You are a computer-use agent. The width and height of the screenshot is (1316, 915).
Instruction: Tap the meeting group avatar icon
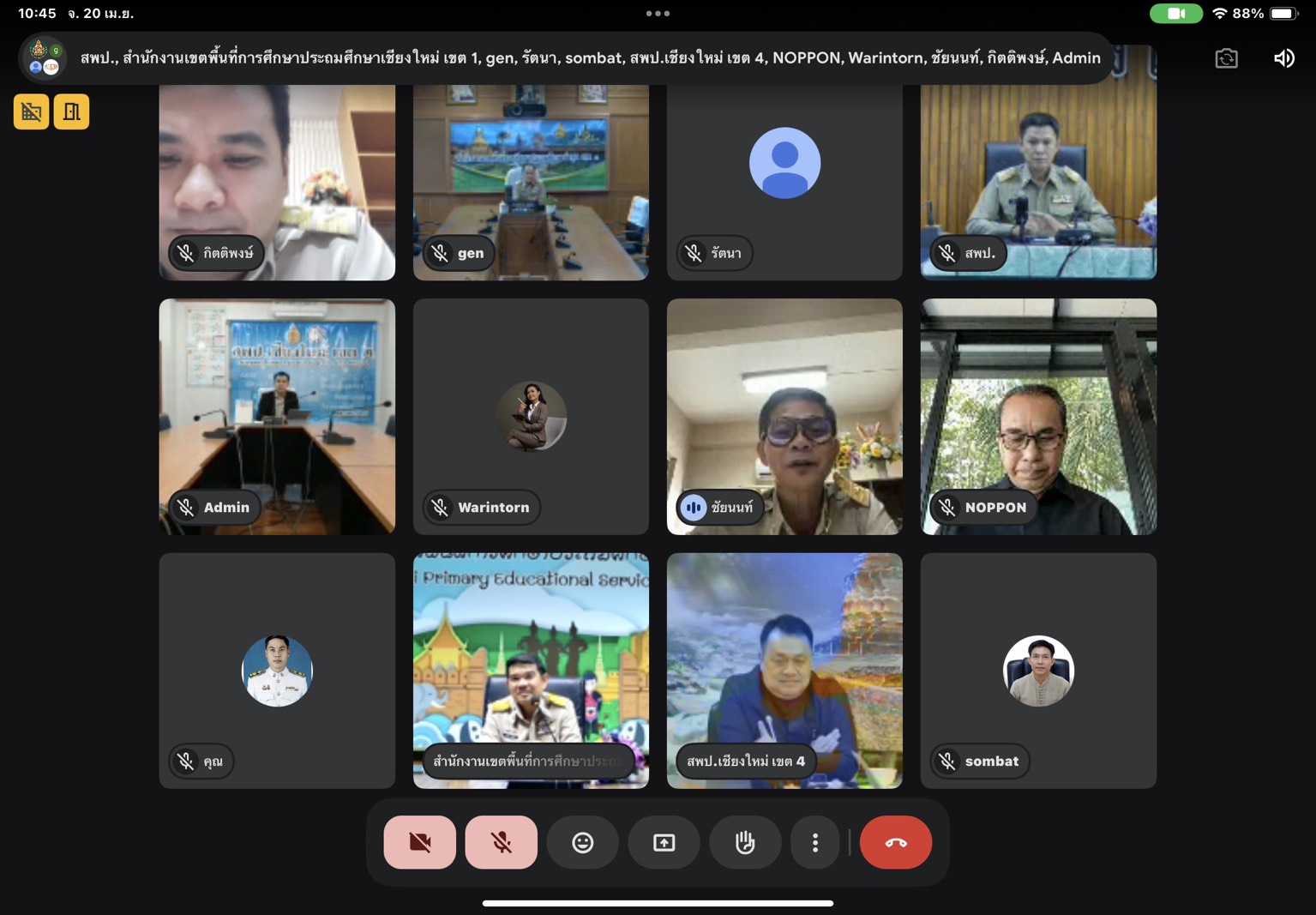click(44, 58)
